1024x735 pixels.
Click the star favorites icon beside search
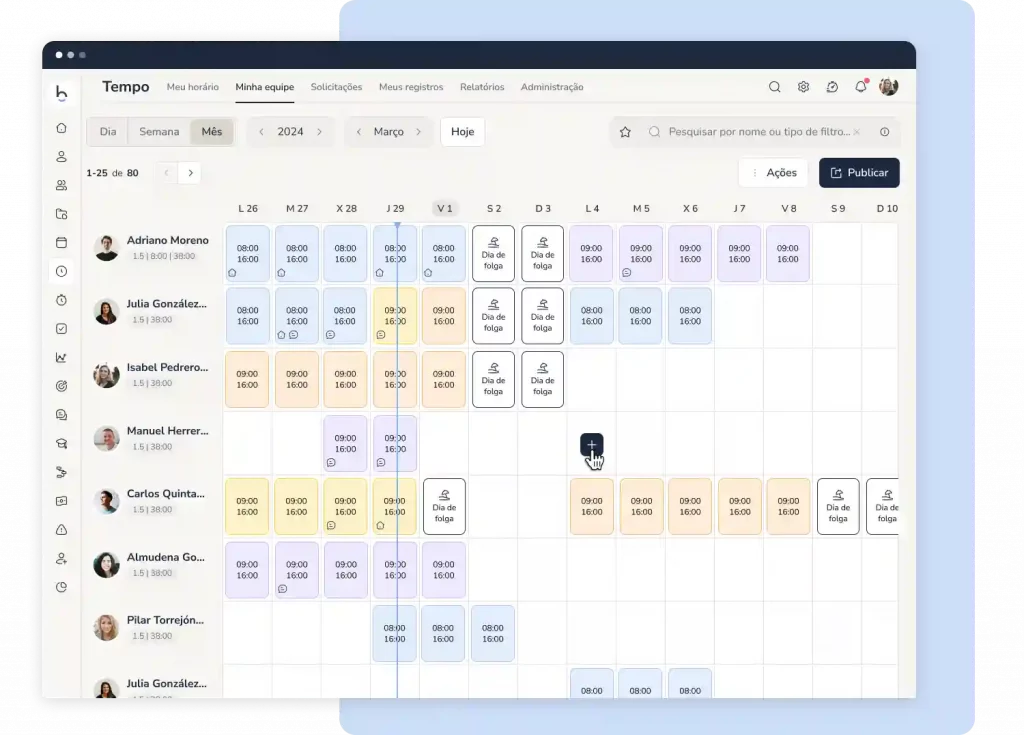625,132
